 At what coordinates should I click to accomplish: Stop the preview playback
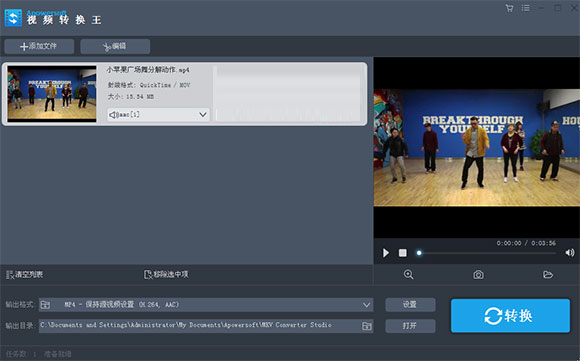(x=402, y=253)
